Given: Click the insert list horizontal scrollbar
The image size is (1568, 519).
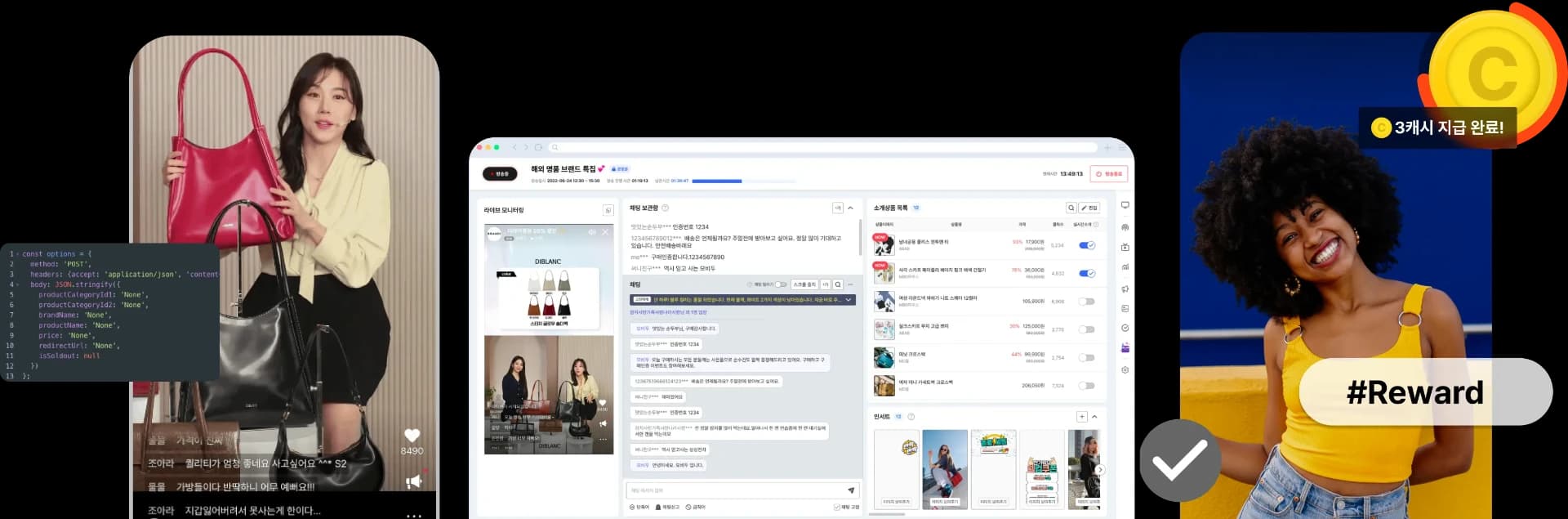Looking at the screenshot, I should [887, 515].
